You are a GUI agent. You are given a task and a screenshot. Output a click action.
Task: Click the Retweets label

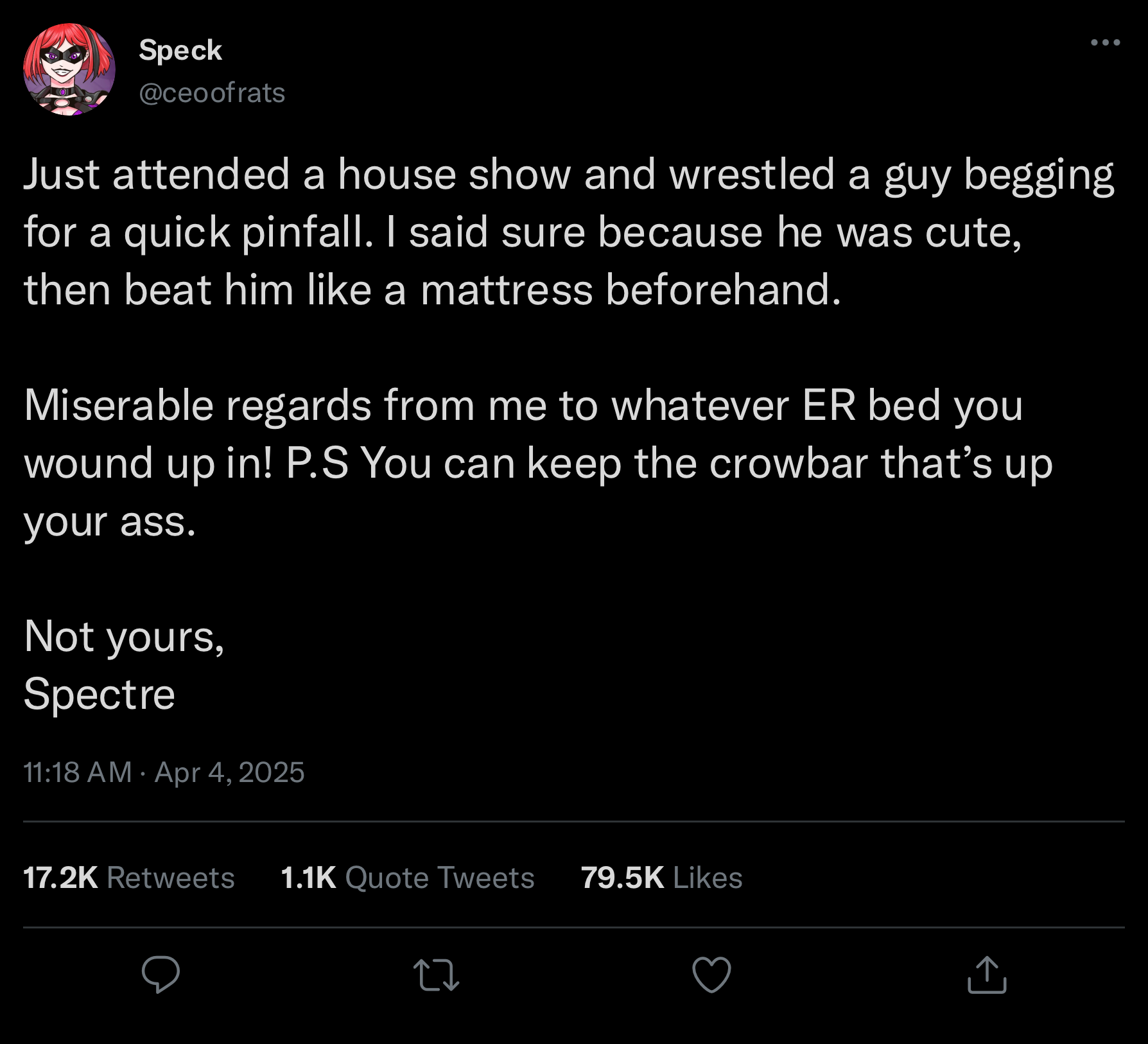click(171, 878)
